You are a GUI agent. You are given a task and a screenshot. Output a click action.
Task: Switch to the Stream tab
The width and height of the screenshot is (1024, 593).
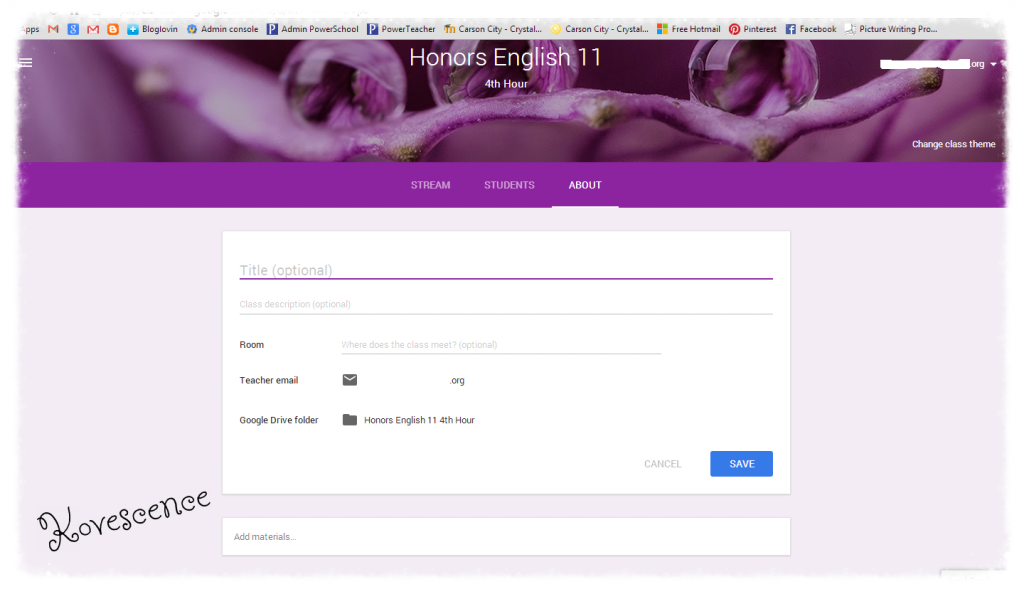click(430, 185)
